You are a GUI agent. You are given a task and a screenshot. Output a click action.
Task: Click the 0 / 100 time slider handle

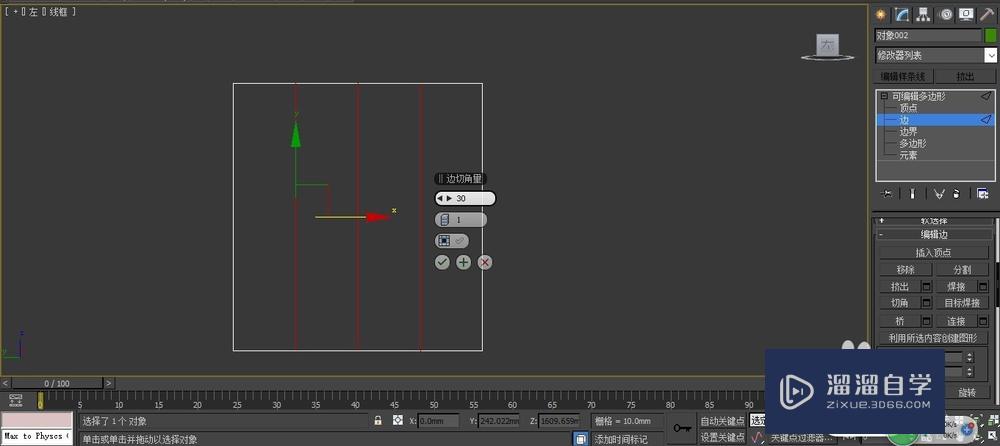point(57,383)
